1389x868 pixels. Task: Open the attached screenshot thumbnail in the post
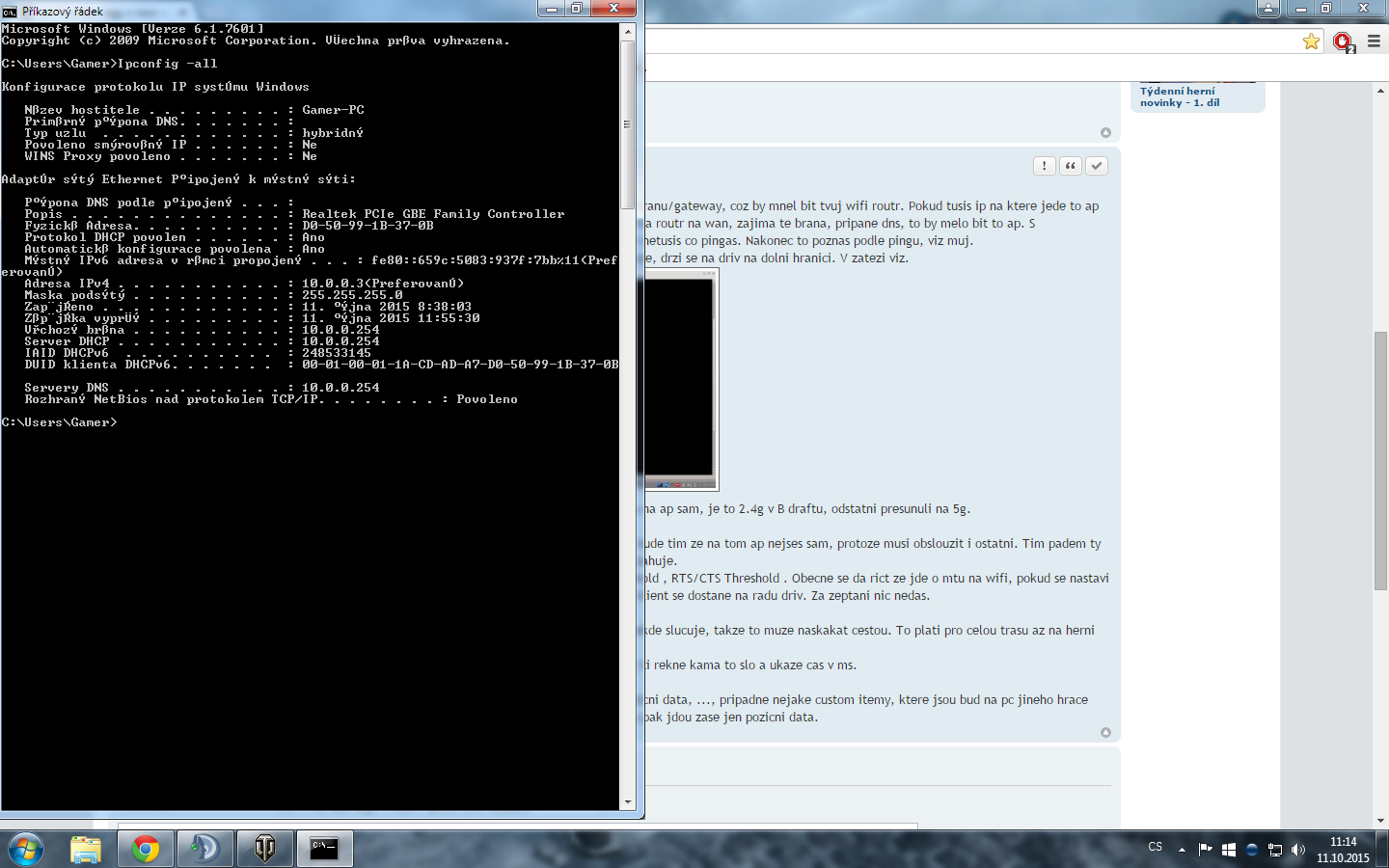coord(681,380)
